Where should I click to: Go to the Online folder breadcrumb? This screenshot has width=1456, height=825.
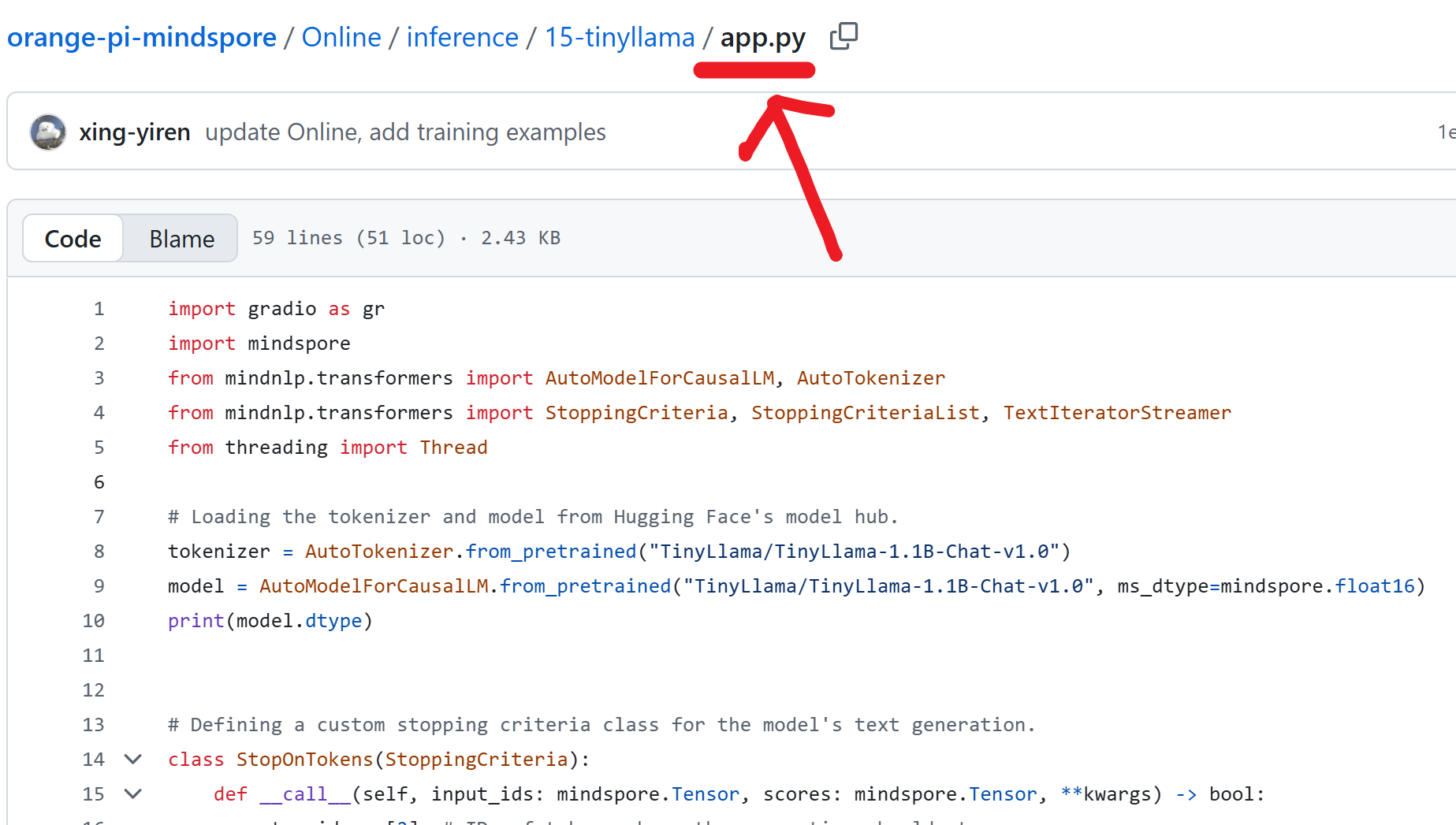tap(341, 37)
